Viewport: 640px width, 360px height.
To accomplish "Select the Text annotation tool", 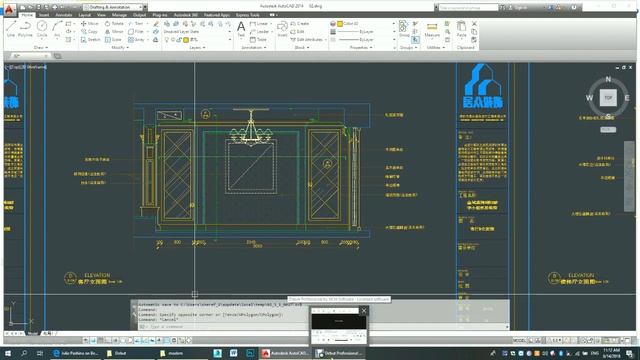I will click(241, 29).
